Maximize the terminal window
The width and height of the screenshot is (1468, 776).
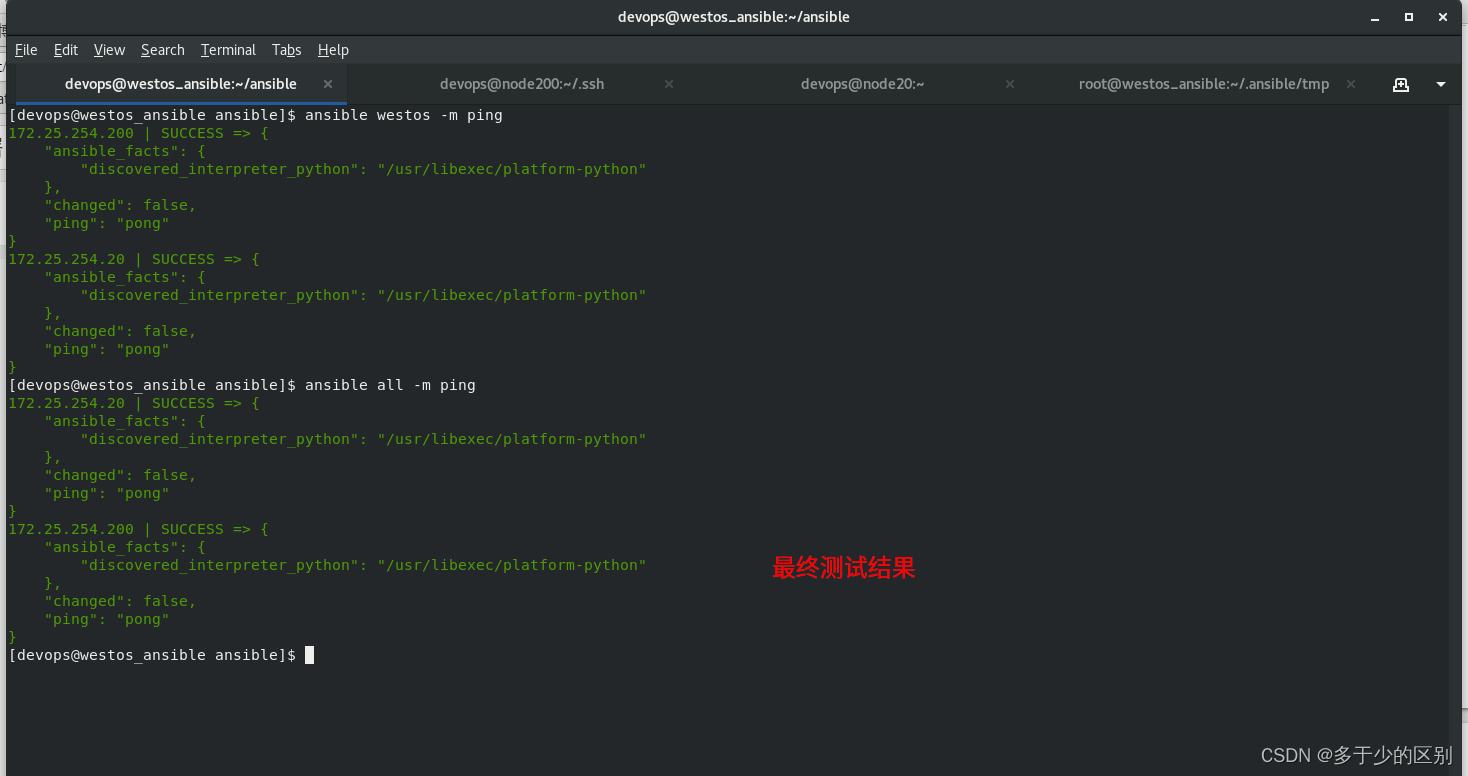(1408, 17)
